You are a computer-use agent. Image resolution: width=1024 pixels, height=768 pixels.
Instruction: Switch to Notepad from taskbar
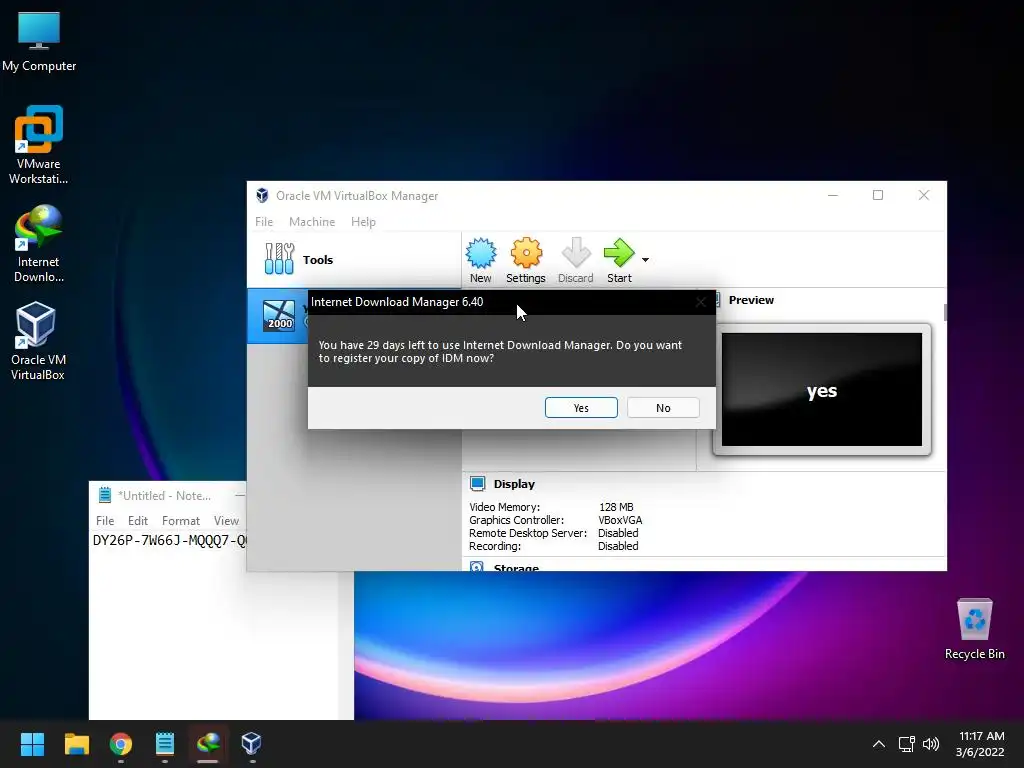[165, 744]
